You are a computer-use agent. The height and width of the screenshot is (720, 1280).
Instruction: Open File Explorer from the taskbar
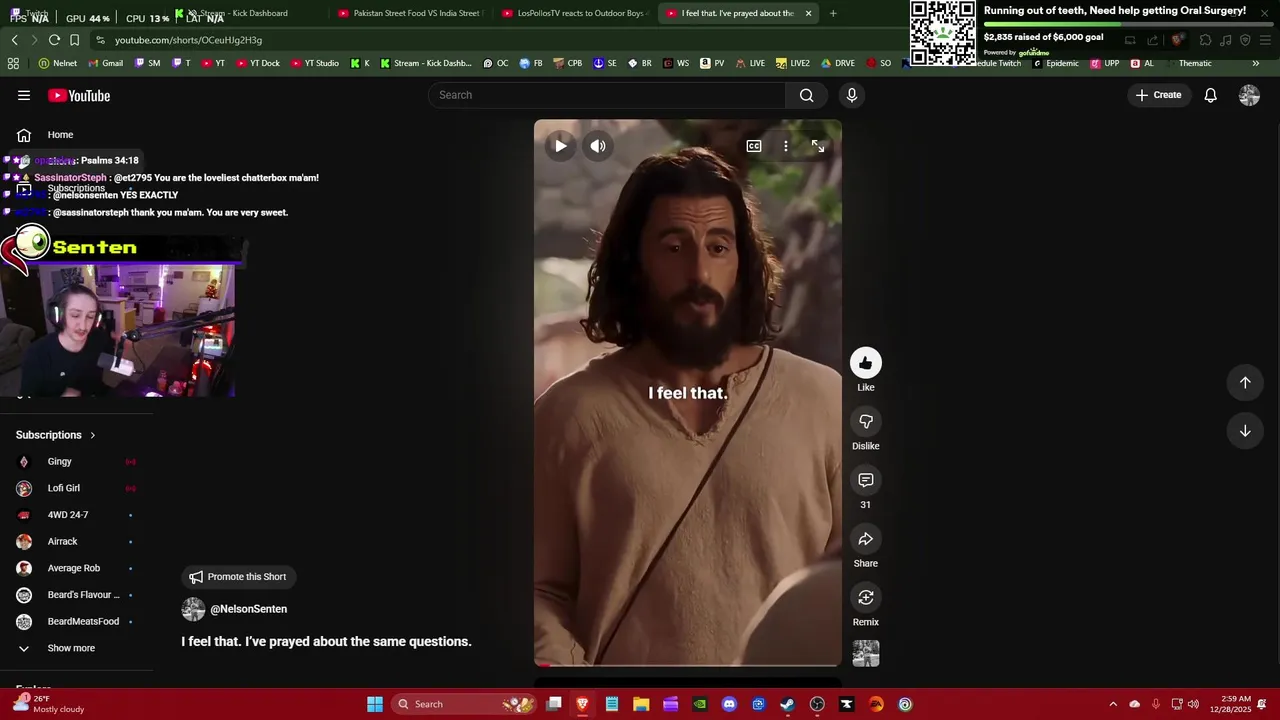tap(641, 704)
